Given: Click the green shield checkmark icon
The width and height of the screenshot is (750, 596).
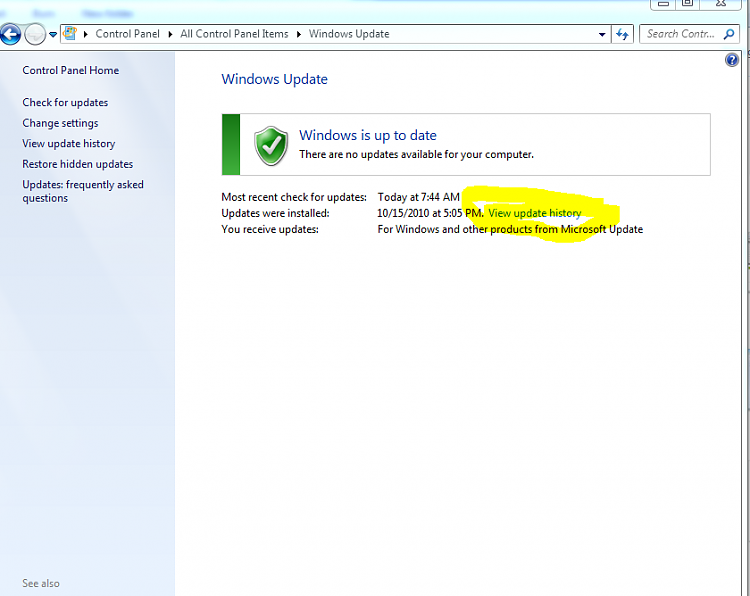Looking at the screenshot, I should click(271, 145).
